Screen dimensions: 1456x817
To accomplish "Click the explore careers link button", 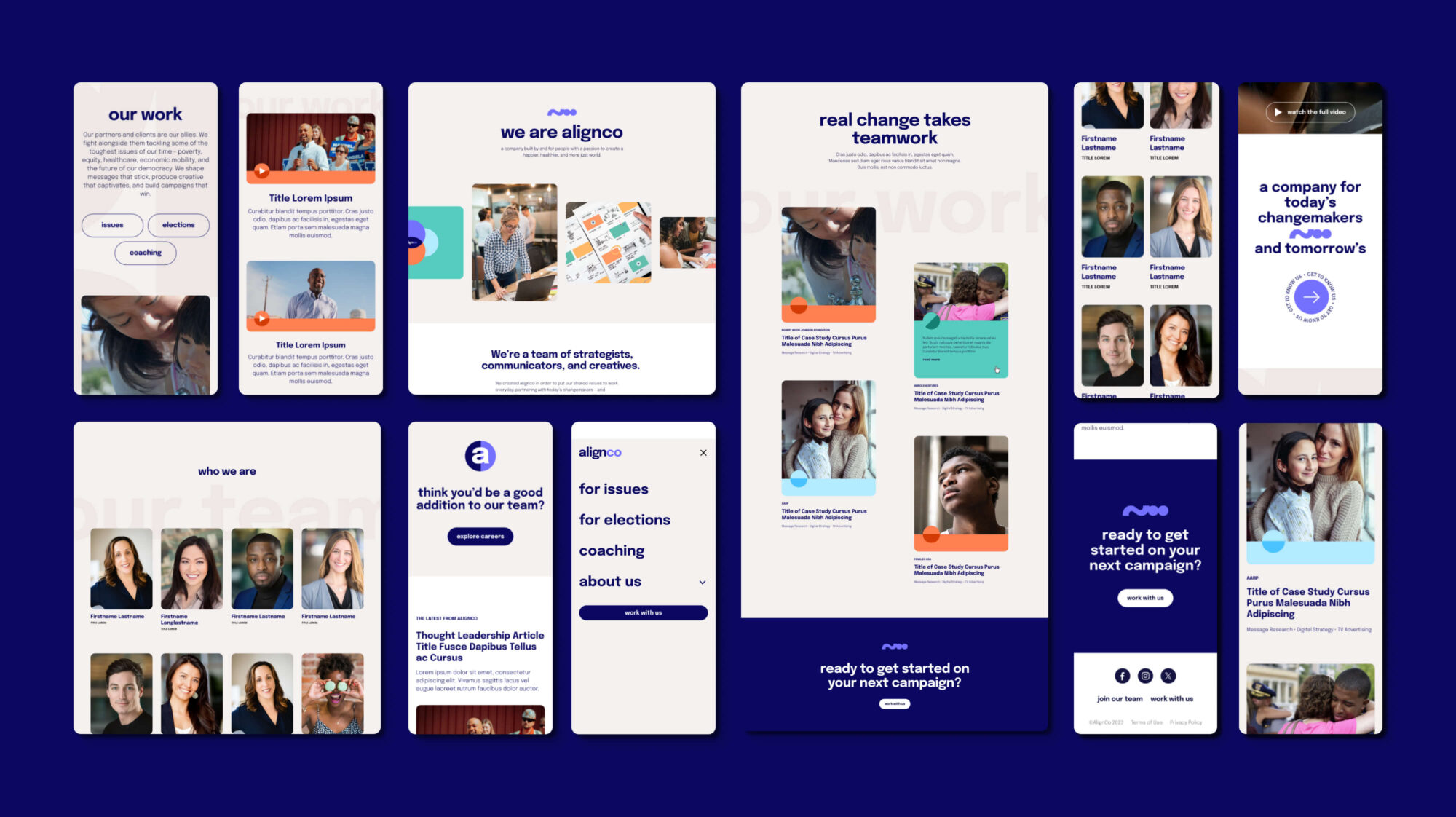I will coord(481,538).
